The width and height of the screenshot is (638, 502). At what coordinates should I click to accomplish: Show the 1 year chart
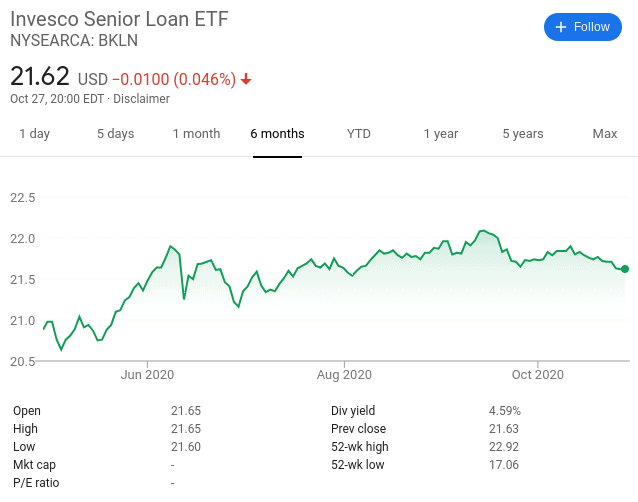point(441,134)
